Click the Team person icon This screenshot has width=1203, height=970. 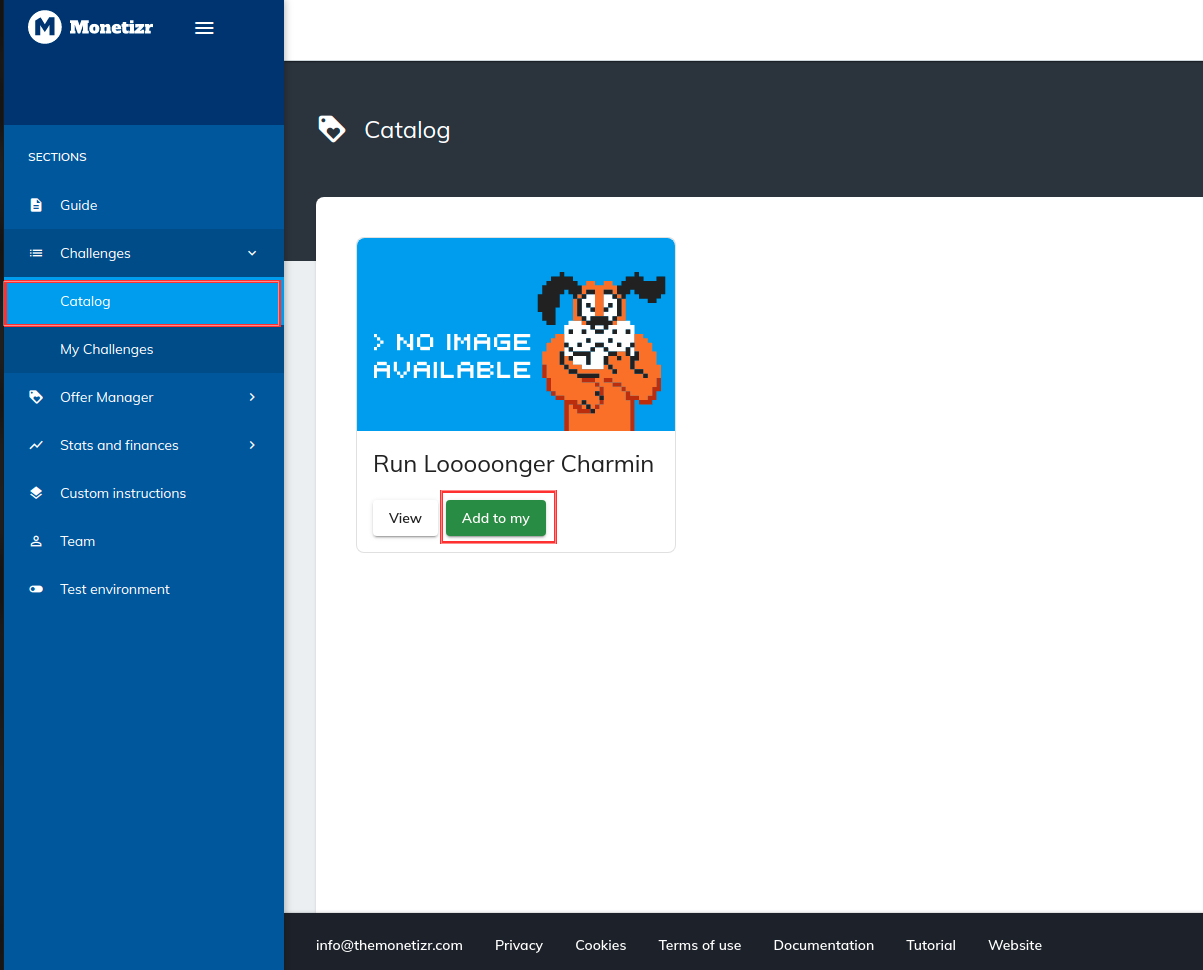[x=36, y=541]
